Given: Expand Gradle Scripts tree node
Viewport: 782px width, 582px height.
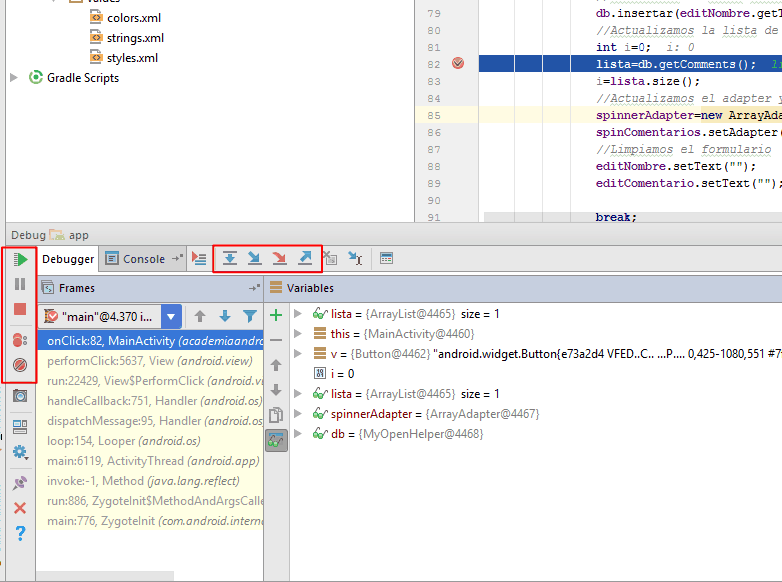Looking at the screenshot, I should 14,78.
